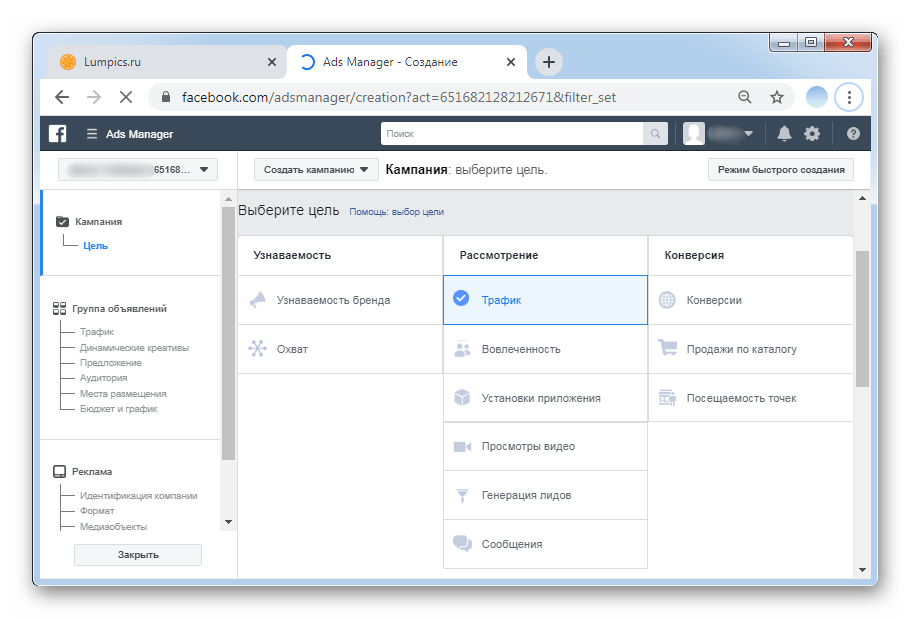Click the Reach (Охват) snowflake icon
911x619 pixels.
(257, 349)
